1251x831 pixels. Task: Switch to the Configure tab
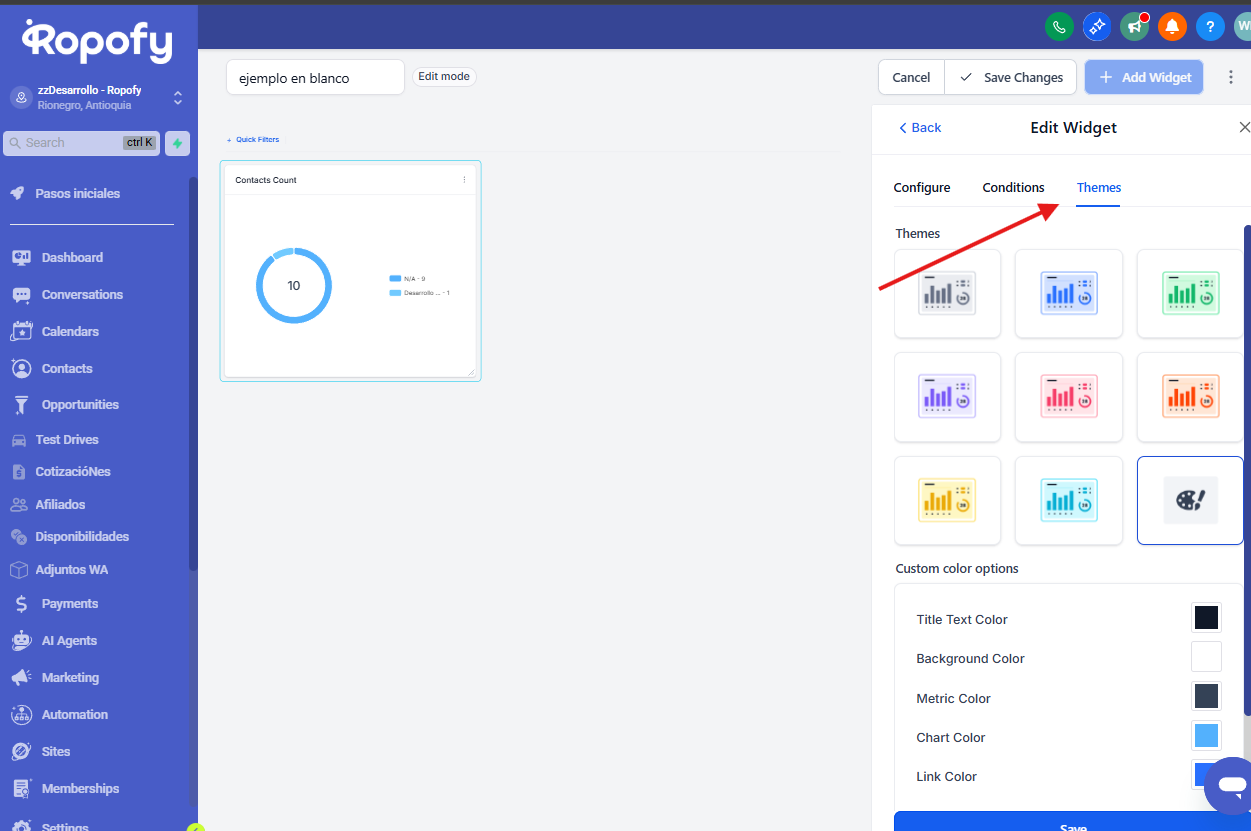point(921,188)
